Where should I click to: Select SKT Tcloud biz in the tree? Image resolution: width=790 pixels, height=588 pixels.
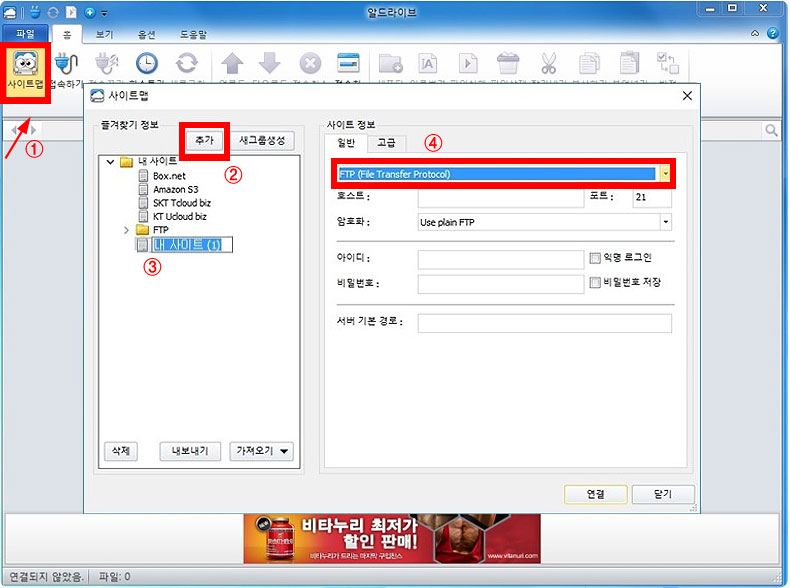(181, 203)
